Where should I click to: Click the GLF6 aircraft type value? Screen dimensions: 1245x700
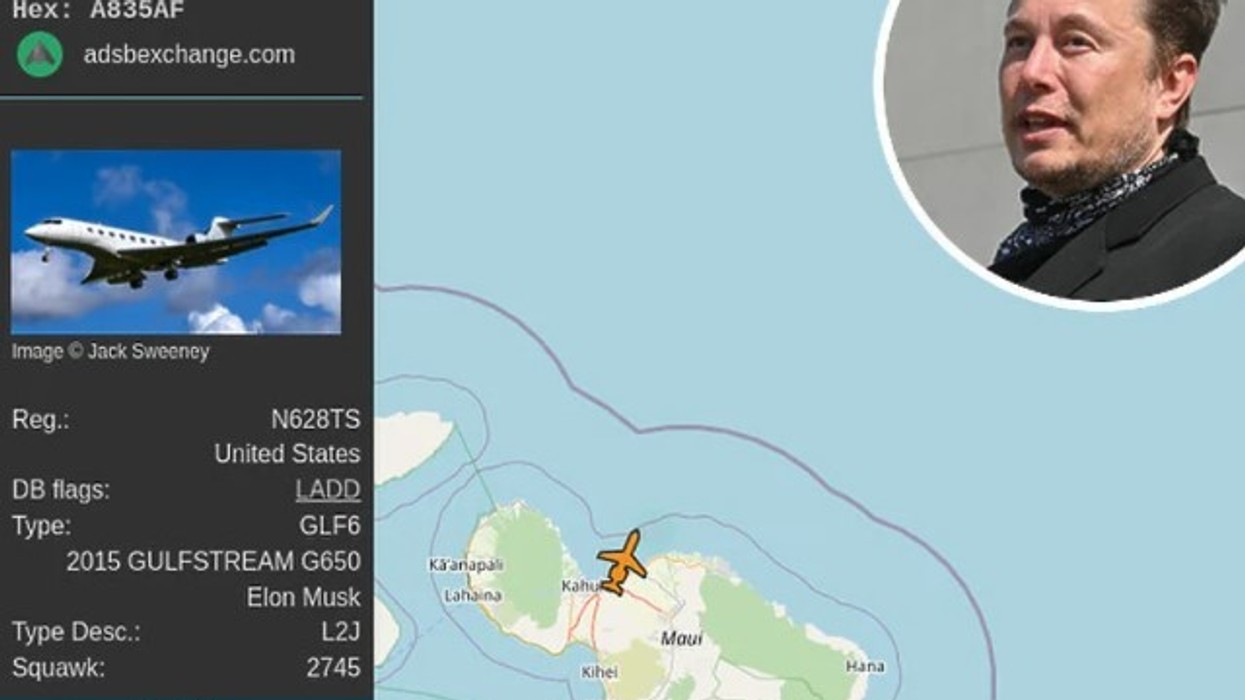click(x=330, y=526)
